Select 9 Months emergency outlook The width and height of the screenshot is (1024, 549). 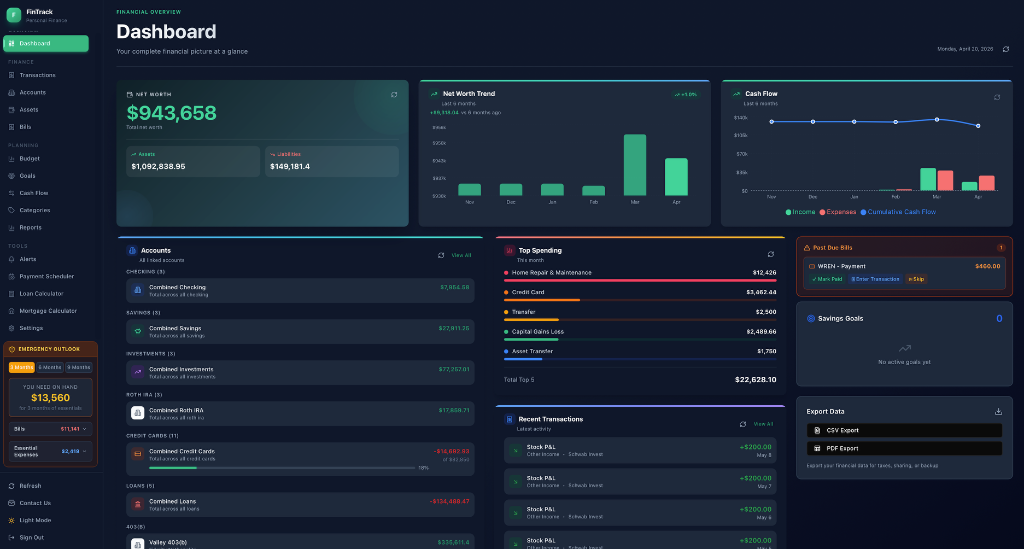[78, 368]
